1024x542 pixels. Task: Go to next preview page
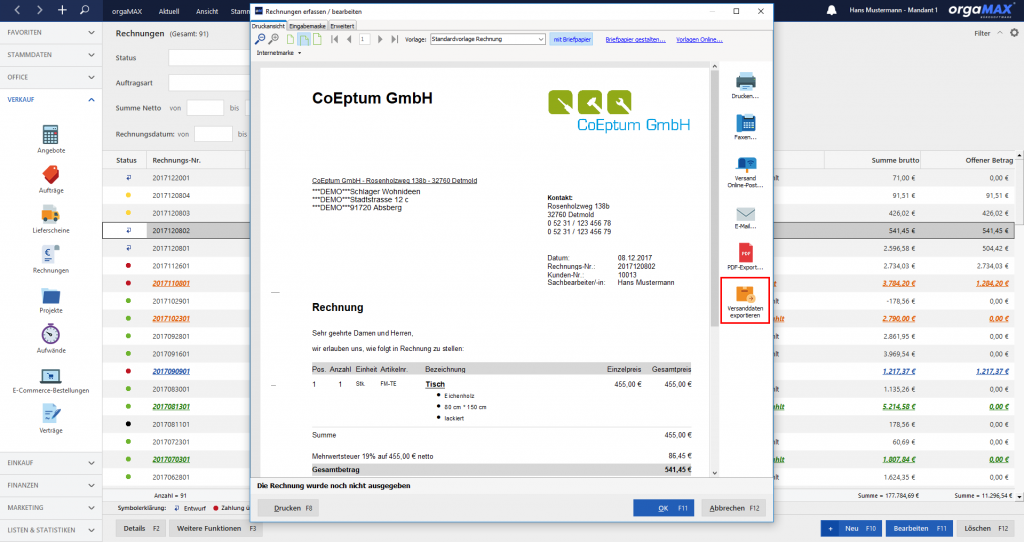click(380, 39)
